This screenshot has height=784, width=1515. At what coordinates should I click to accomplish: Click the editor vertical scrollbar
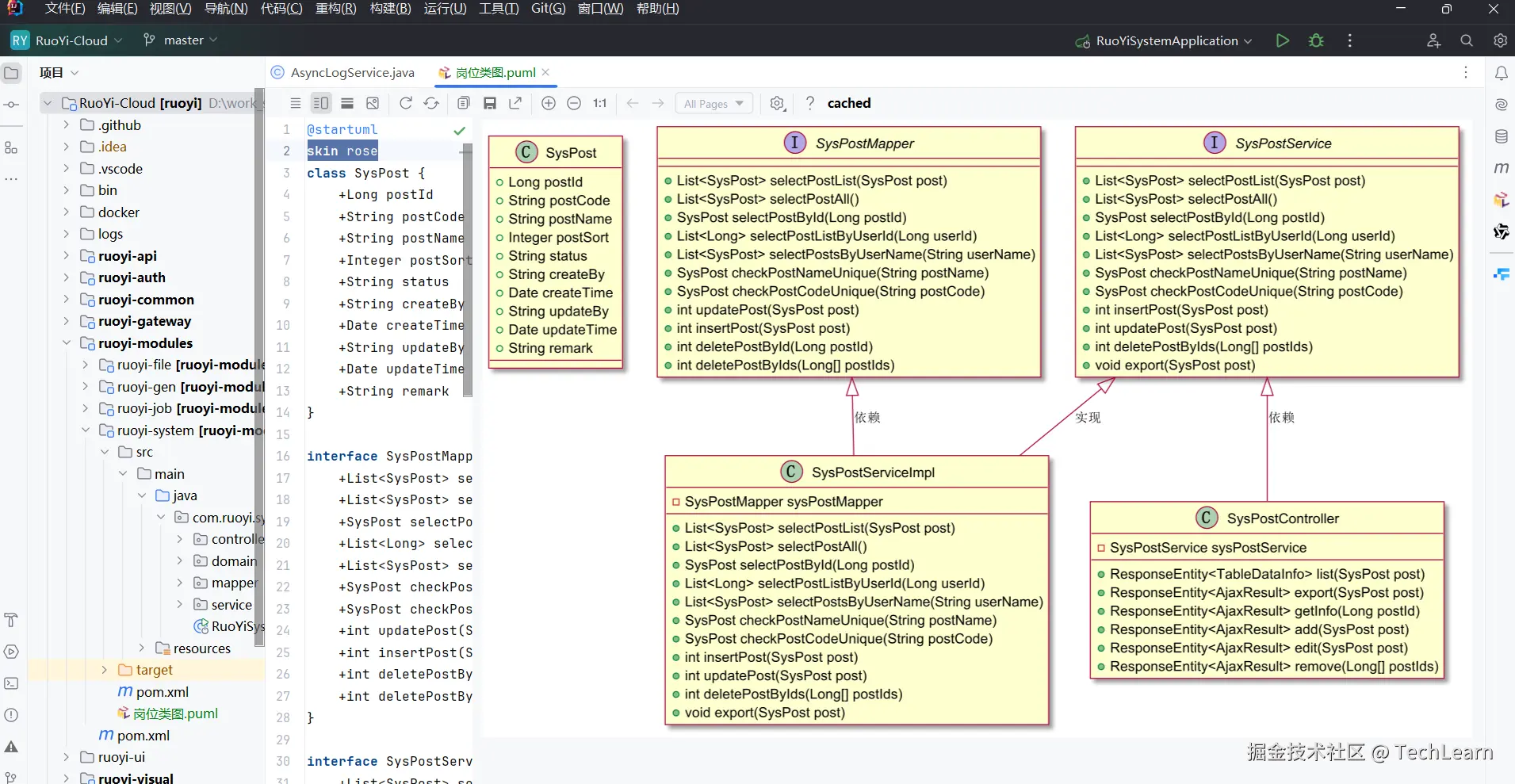point(468,270)
